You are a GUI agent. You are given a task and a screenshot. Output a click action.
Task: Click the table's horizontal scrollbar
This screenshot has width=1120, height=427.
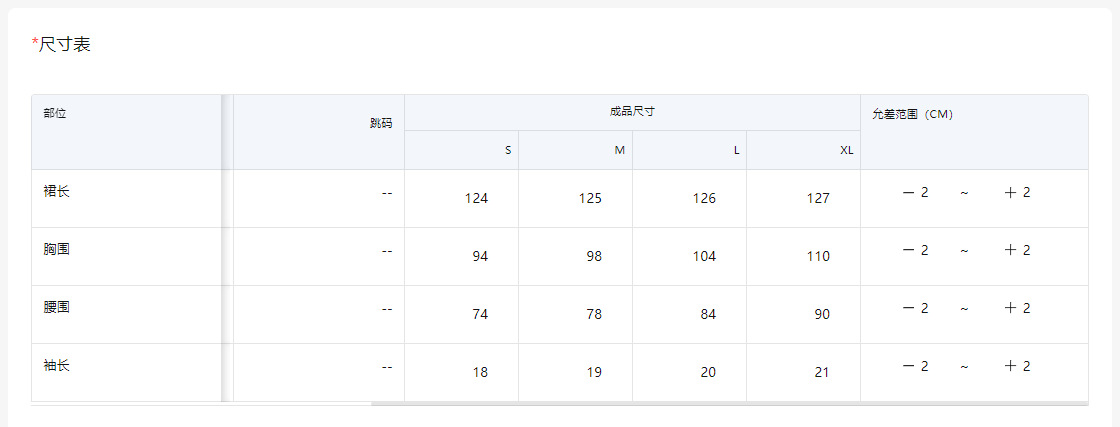728,404
